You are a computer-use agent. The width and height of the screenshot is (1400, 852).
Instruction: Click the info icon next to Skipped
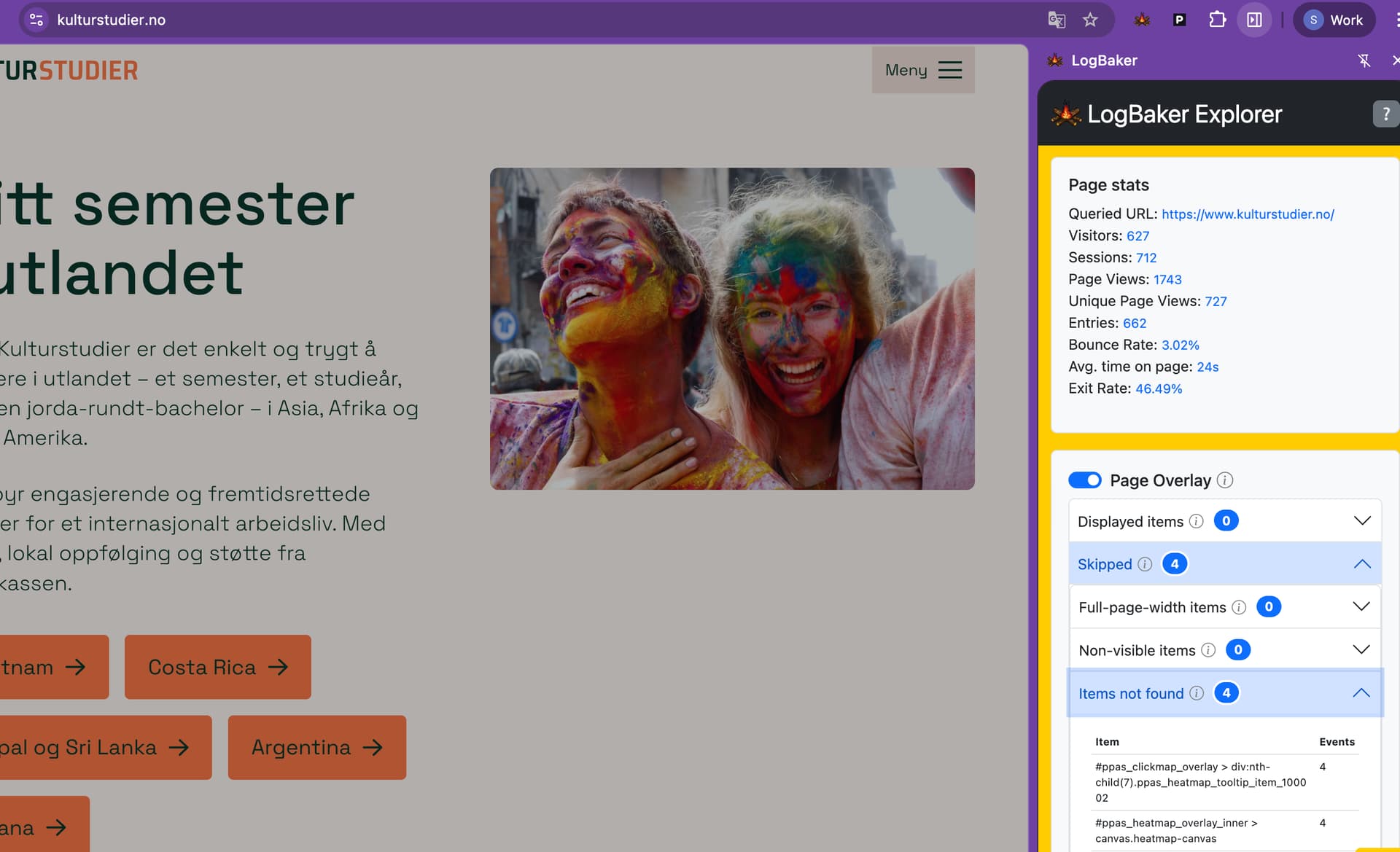pos(1145,564)
